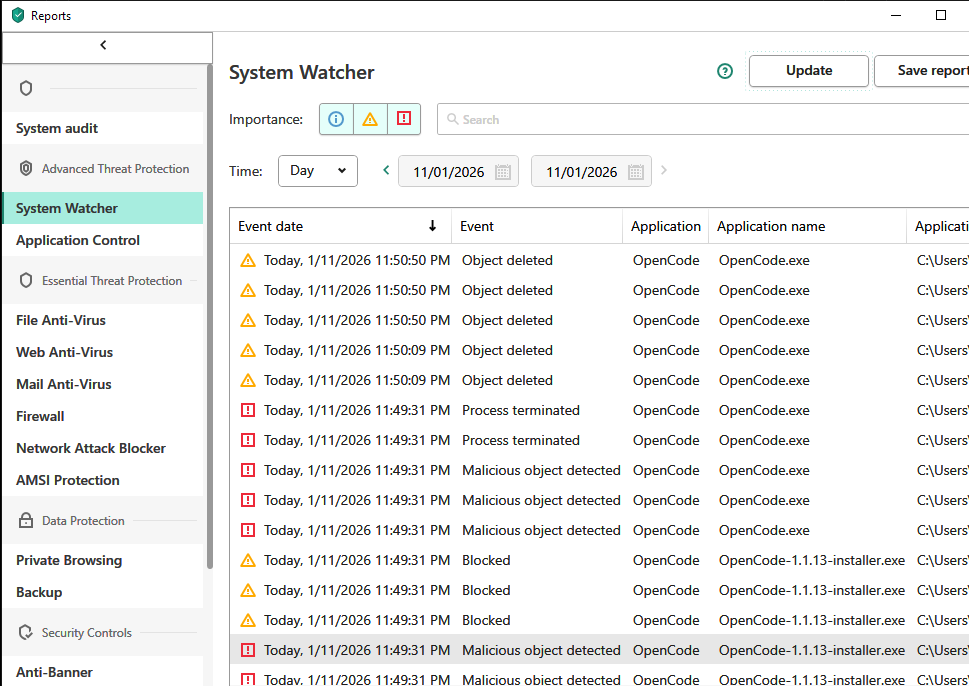
Task: Click the start date field 11/01/2026
Action: click(x=458, y=171)
